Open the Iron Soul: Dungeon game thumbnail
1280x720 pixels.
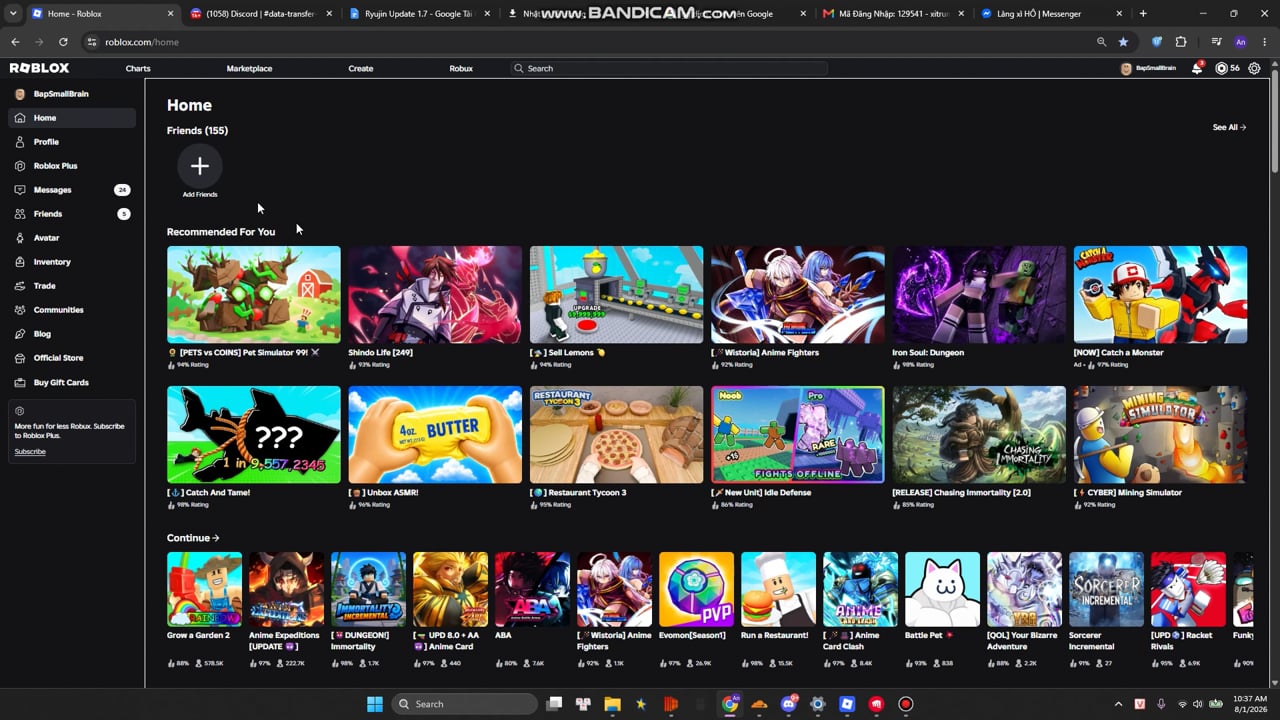(x=979, y=294)
